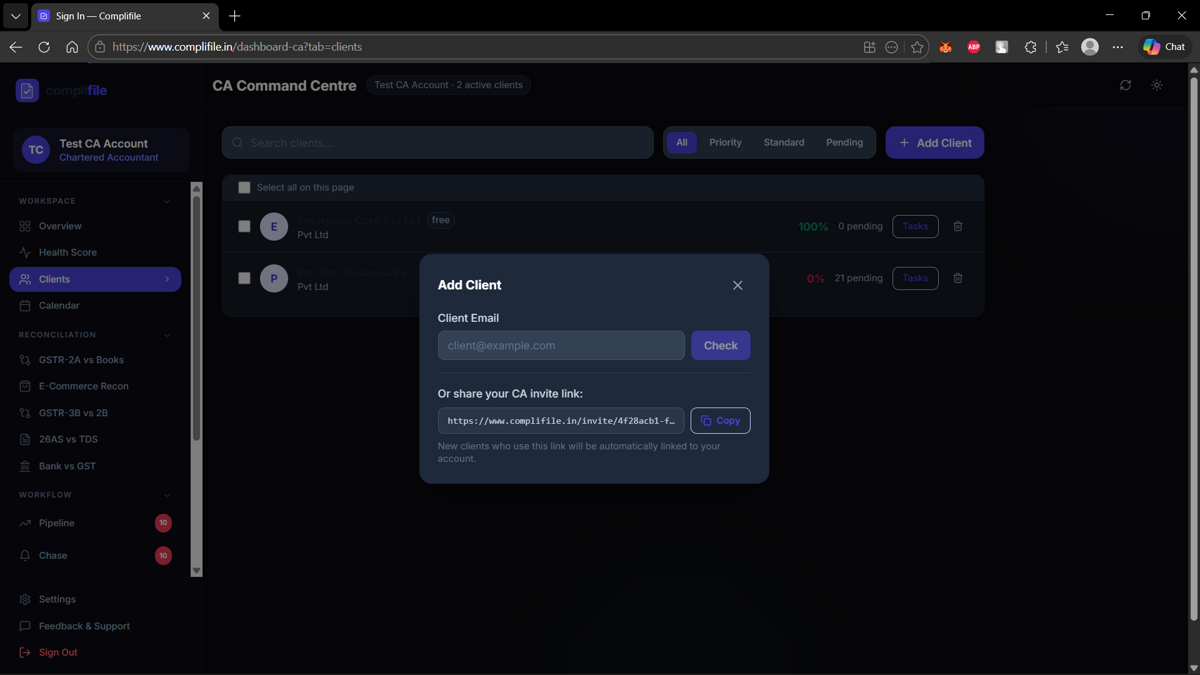1200x675 pixels.
Task: Open the browser extensions puzzle icon
Action: point(1030,47)
